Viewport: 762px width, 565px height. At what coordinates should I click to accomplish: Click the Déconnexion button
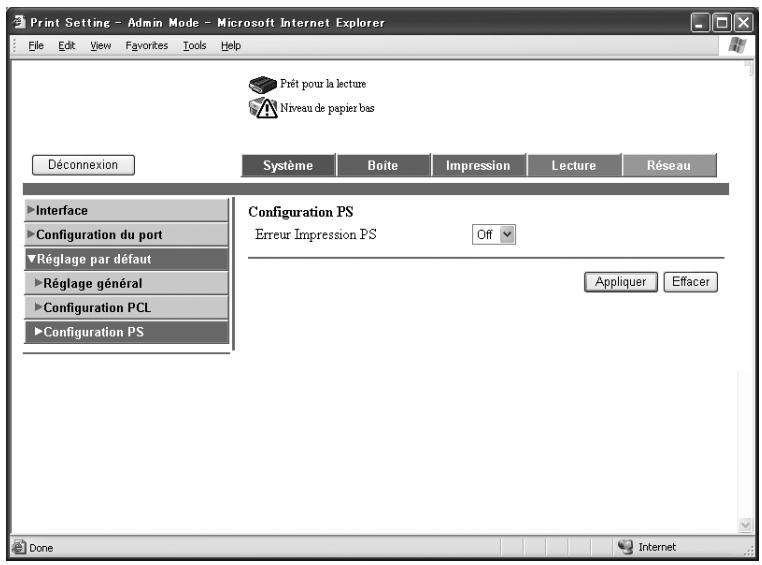(x=83, y=165)
